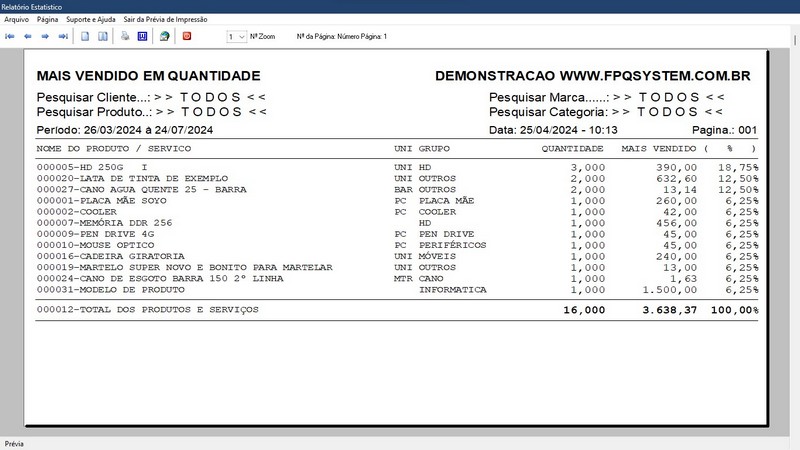Image resolution: width=800 pixels, height=450 pixels.
Task: Click DEMONSTRACAO WWW.FPQSYSTEM.COM.BR heading
Action: [x=593, y=76]
